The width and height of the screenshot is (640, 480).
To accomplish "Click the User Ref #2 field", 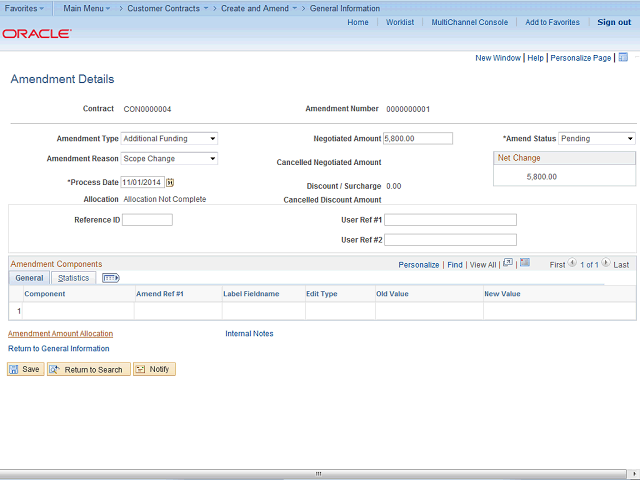I will [x=450, y=240].
